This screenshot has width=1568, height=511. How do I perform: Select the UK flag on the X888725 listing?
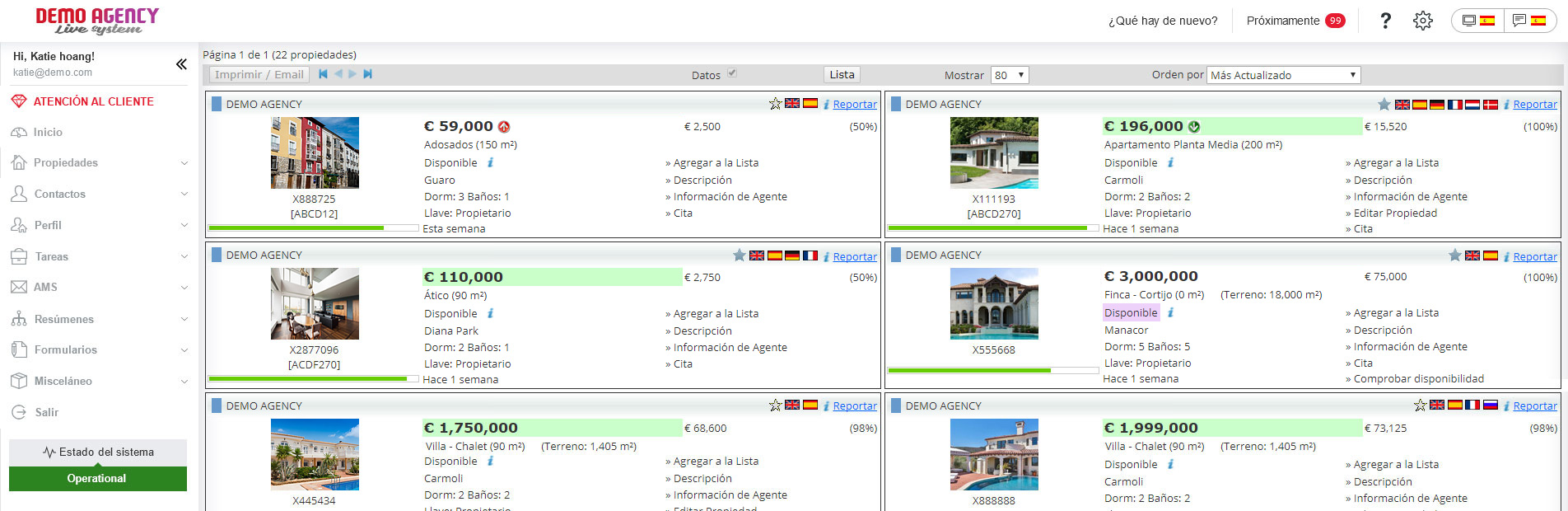[x=792, y=103]
